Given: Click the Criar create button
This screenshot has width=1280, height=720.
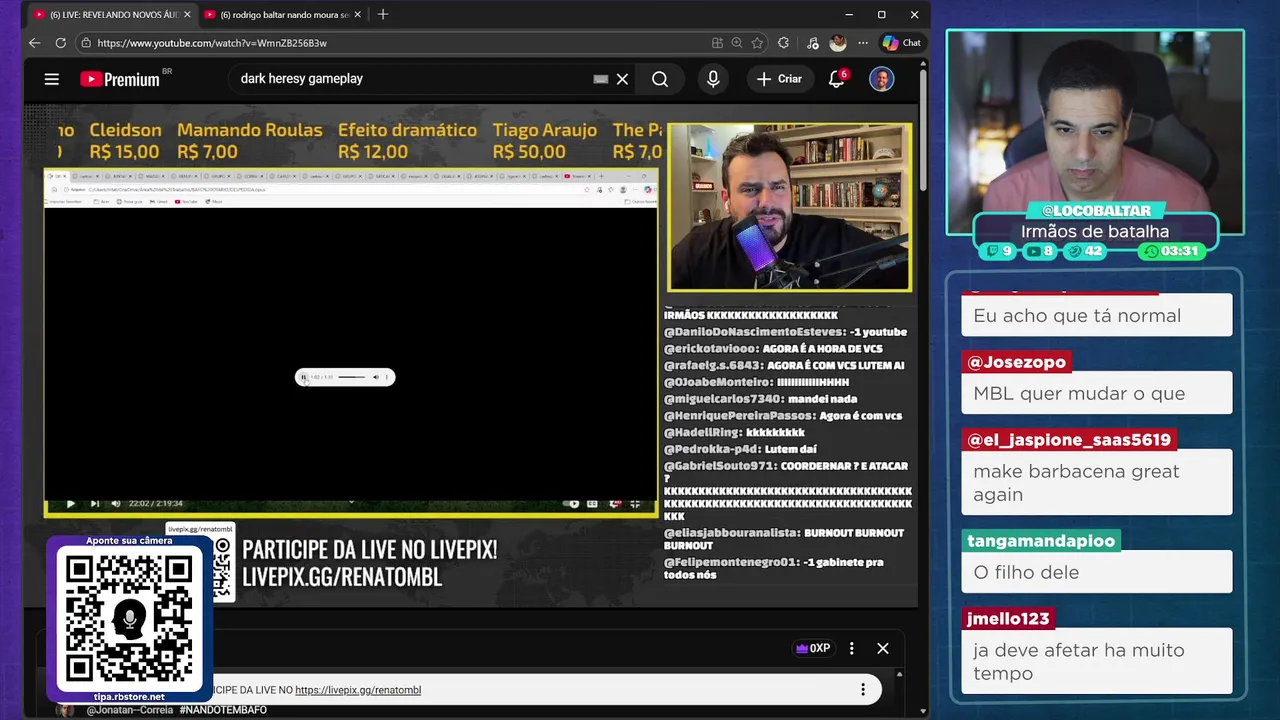Looking at the screenshot, I should coord(780,79).
